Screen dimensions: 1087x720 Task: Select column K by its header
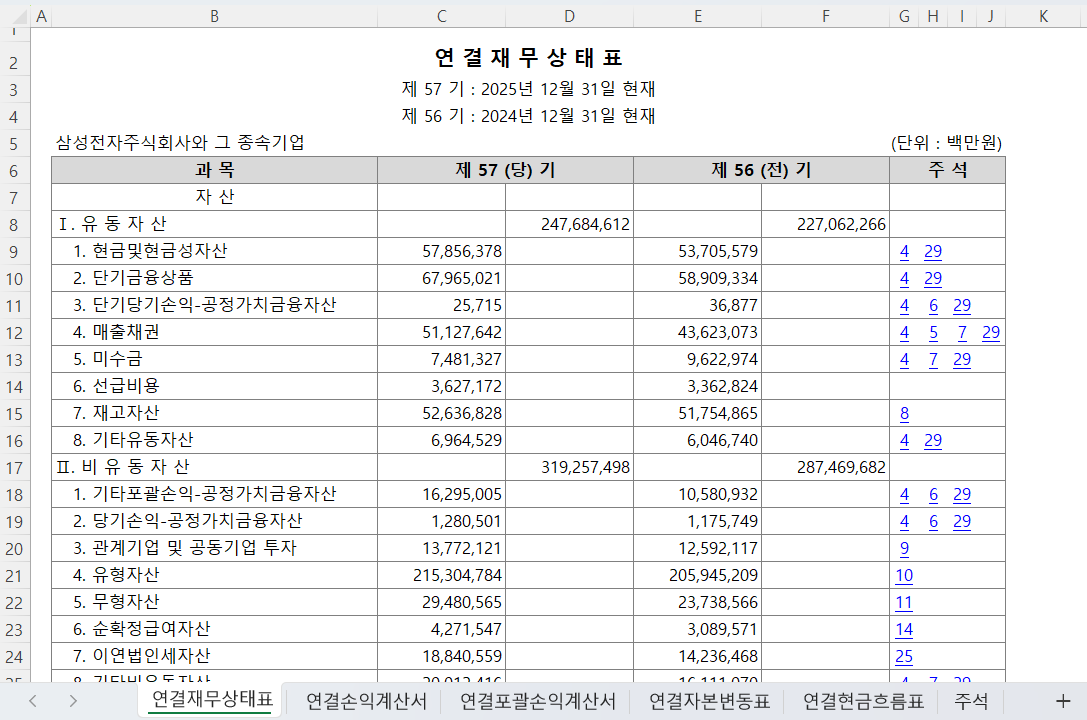coord(1043,16)
